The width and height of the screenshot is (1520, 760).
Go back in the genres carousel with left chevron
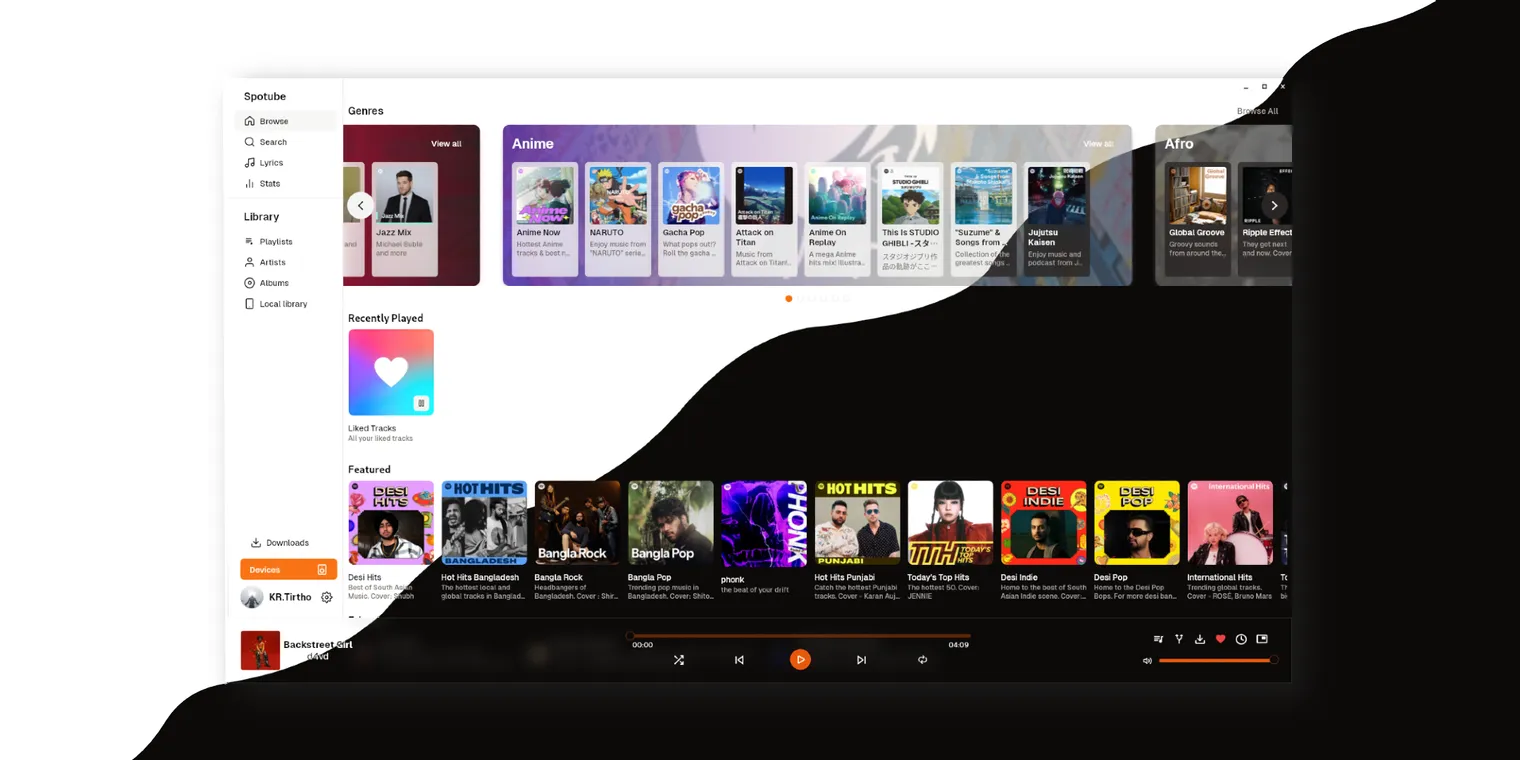tap(360, 205)
